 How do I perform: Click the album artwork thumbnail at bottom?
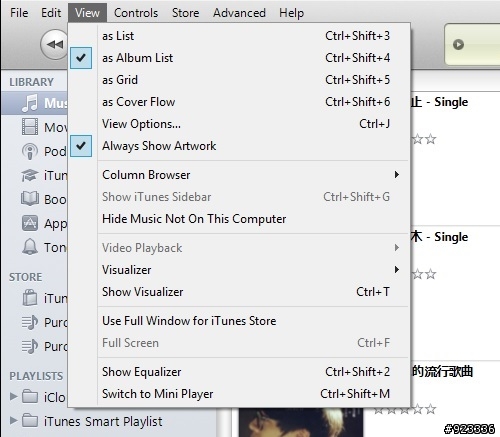(301, 422)
